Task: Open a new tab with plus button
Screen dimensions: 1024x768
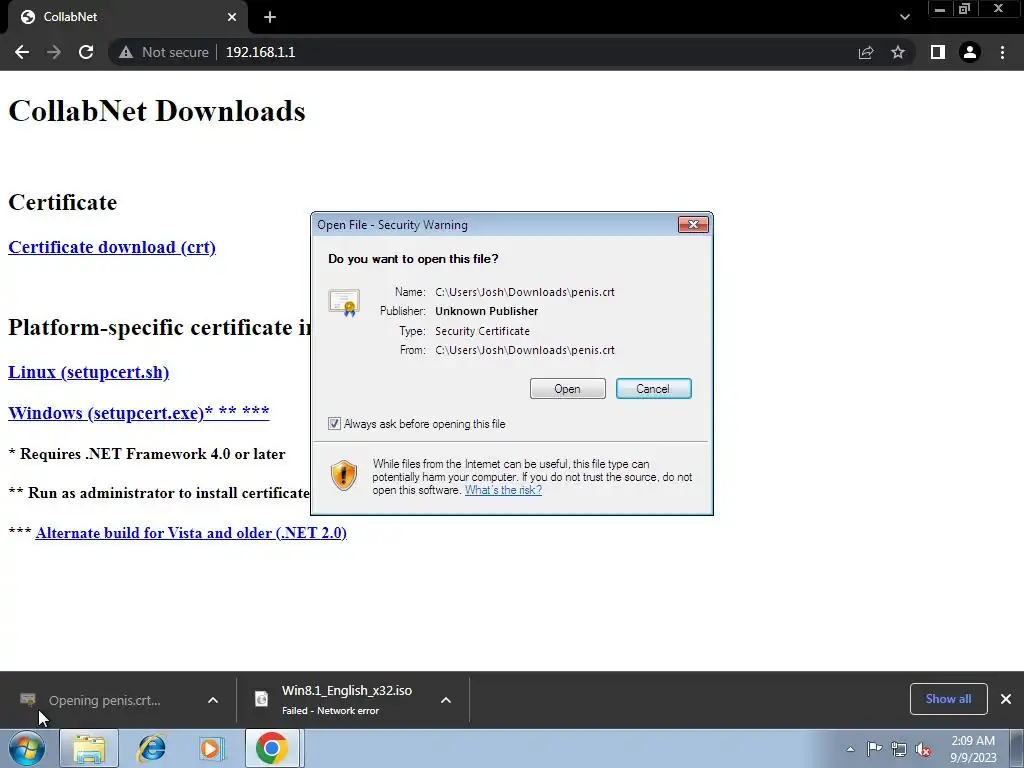Action: click(270, 17)
